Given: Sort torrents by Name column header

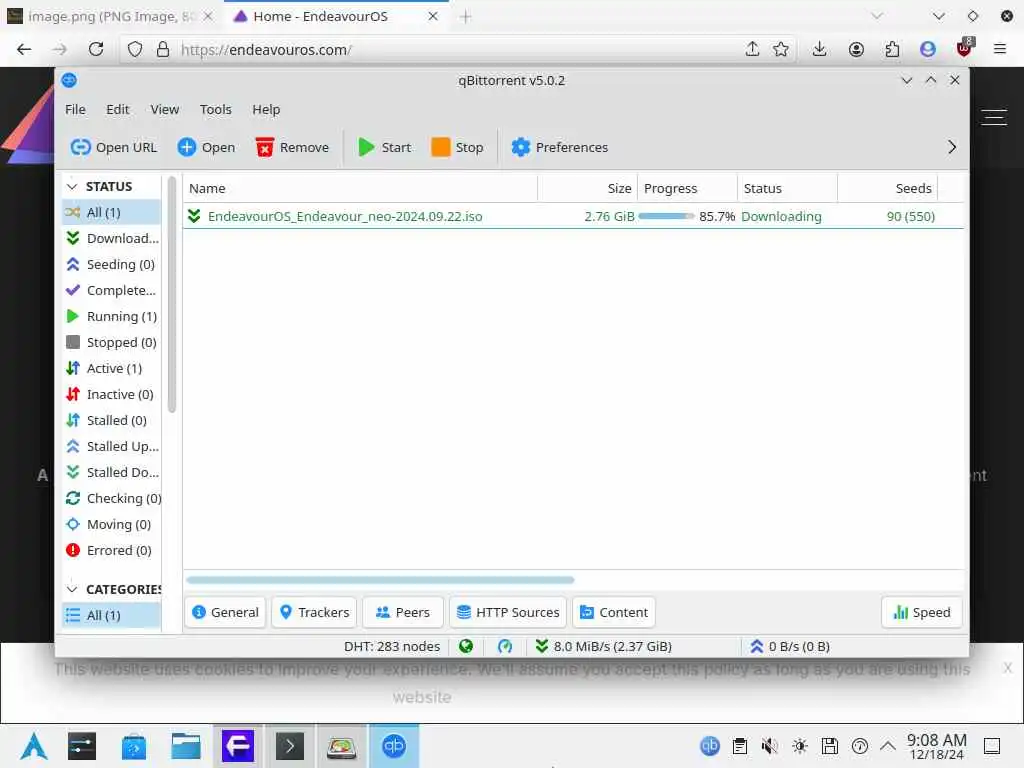Looking at the screenshot, I should click(360, 188).
